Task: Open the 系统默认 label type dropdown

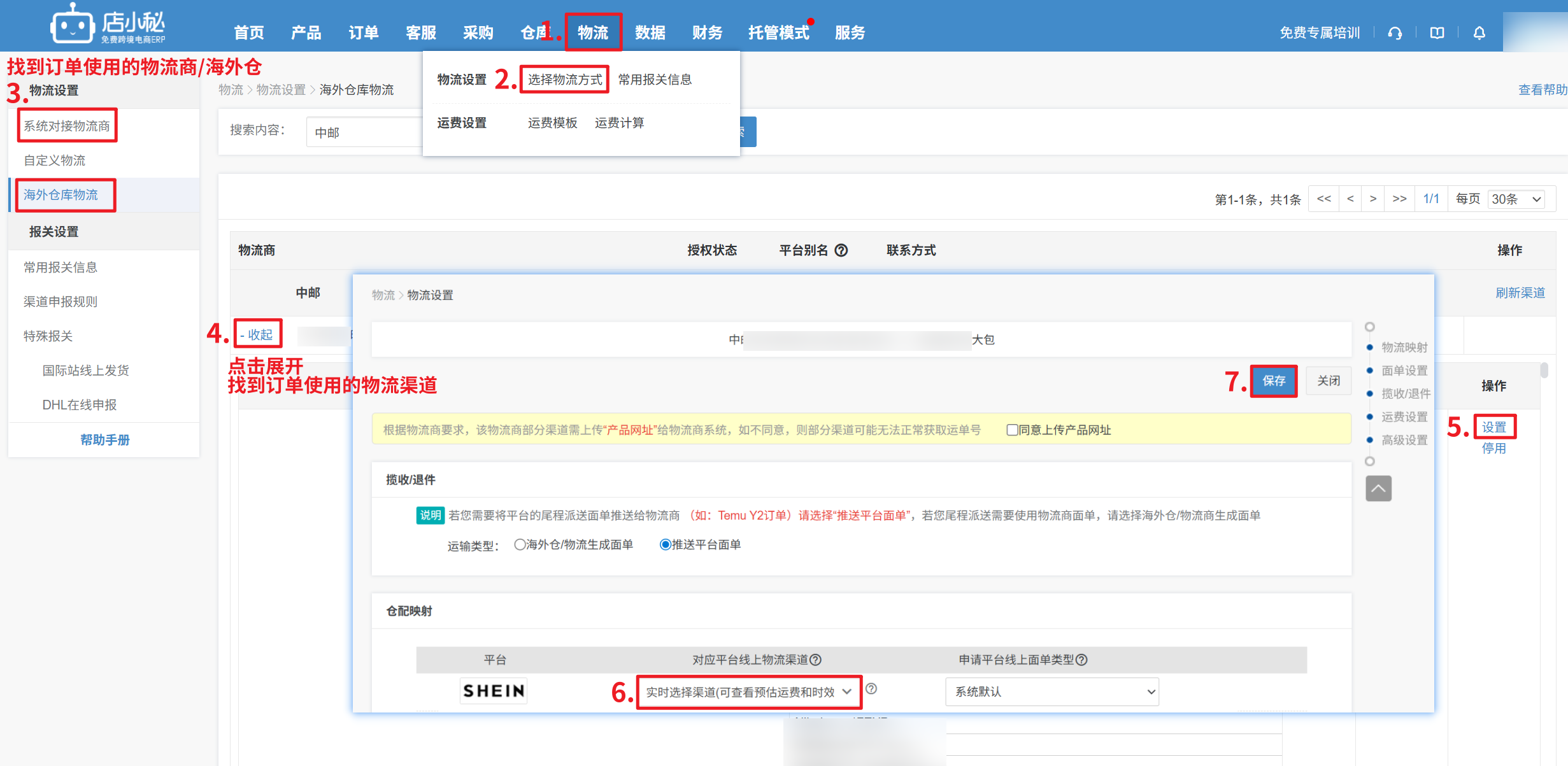Action: click(1051, 692)
